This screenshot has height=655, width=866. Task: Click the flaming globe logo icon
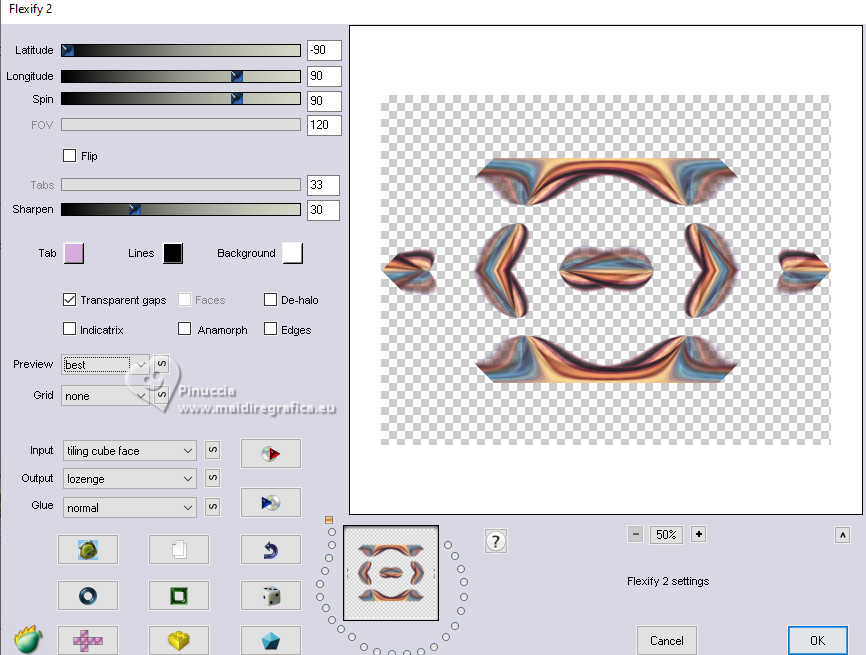(28, 639)
